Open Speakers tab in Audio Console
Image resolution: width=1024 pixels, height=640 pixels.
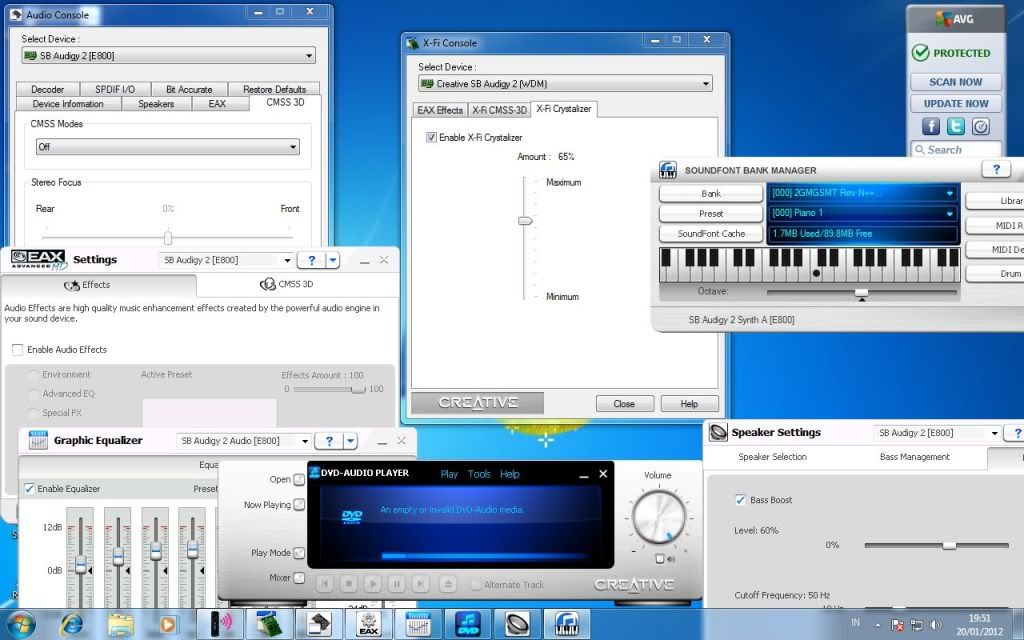pos(156,104)
